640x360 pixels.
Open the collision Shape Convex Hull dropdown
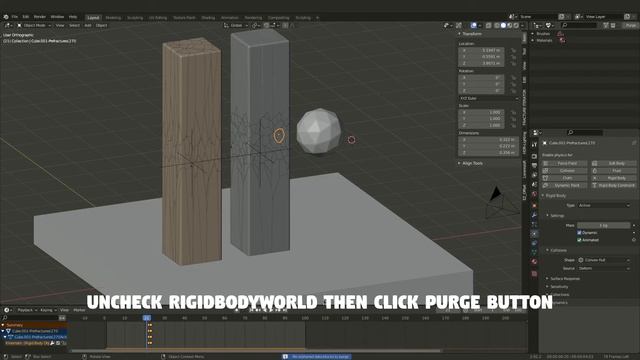(x=604, y=260)
